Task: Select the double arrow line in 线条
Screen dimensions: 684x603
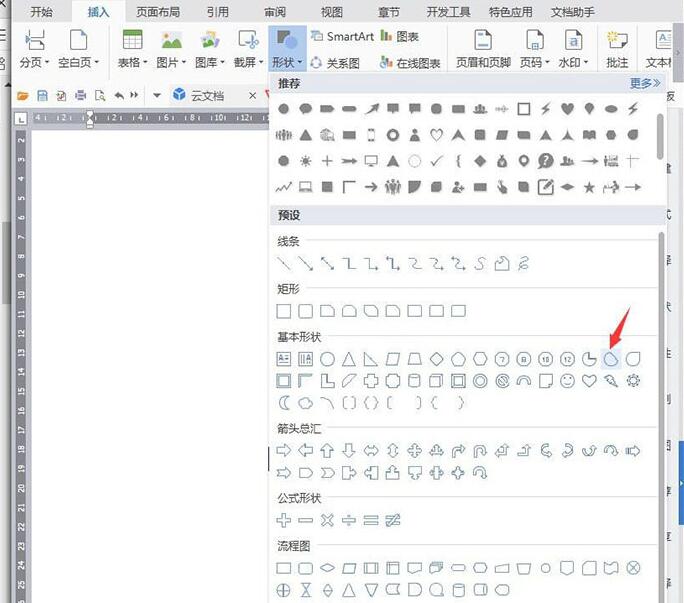Action: pos(327,263)
